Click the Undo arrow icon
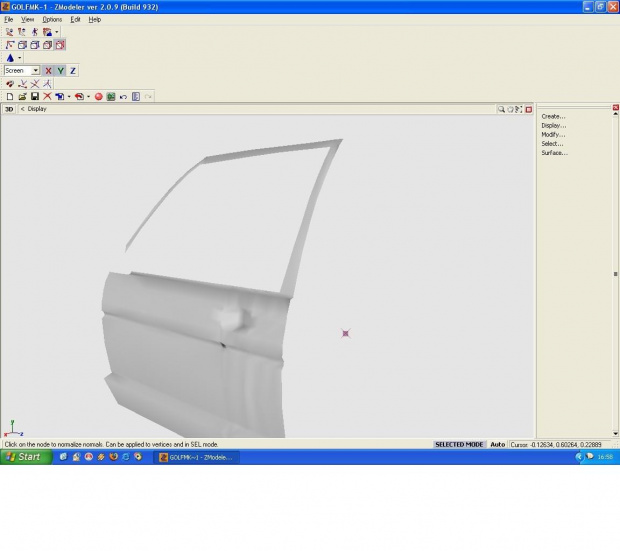The height and width of the screenshot is (551, 620). (123, 97)
